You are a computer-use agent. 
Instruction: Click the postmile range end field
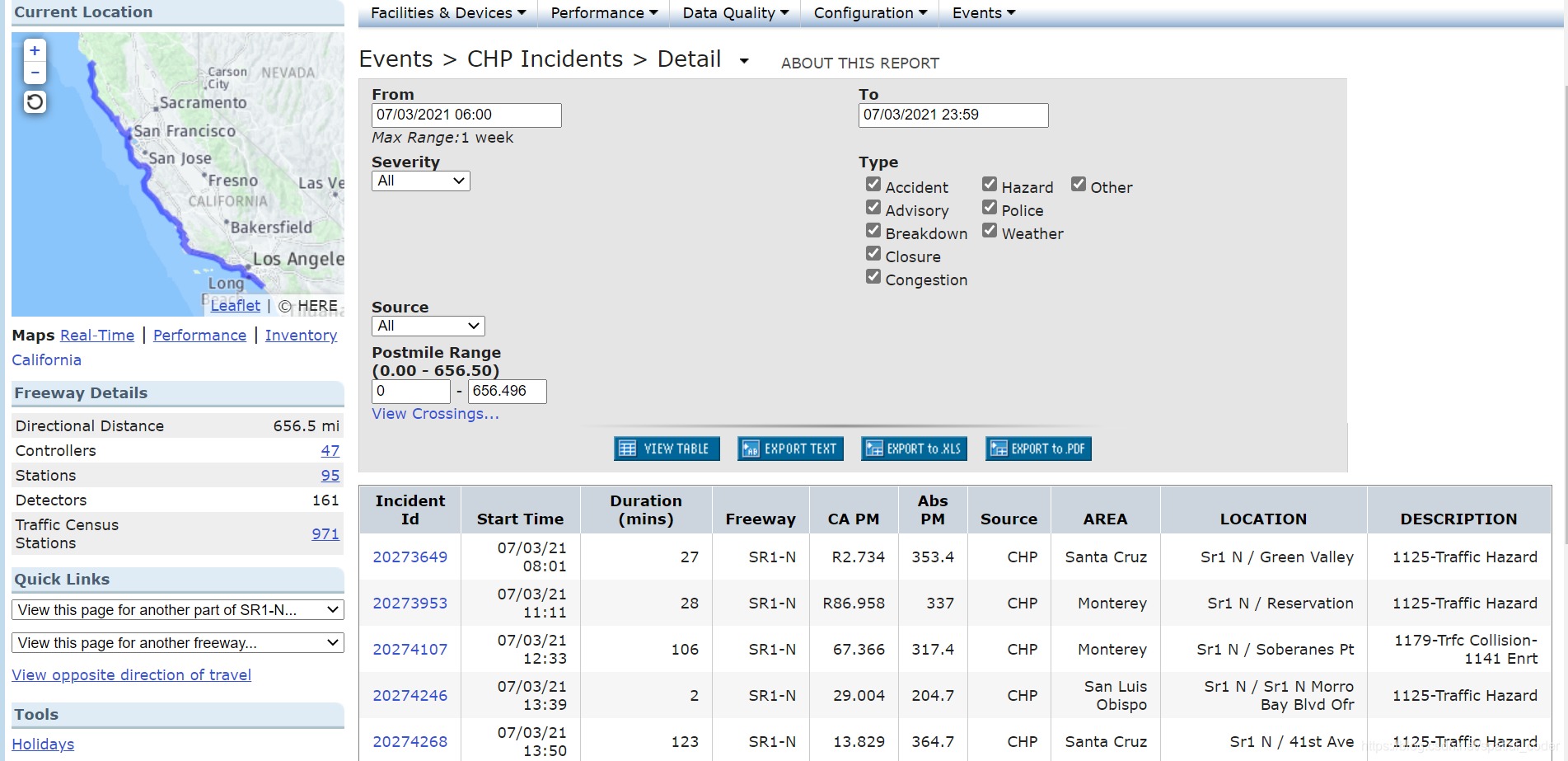[x=507, y=391]
